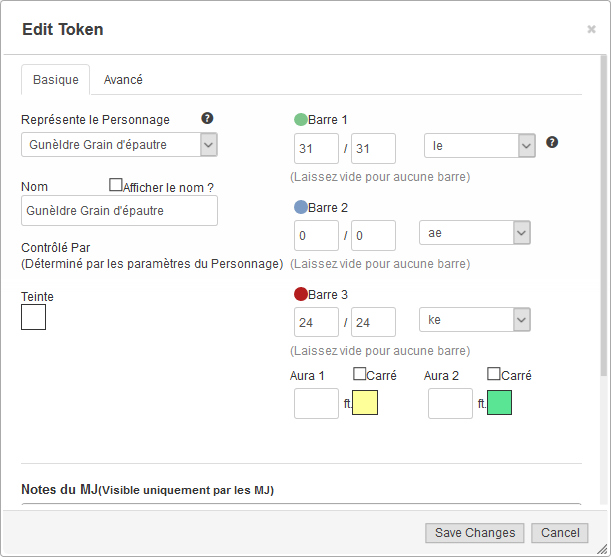
Task: Open the Représente le Personnage dropdown
Action: (119, 145)
